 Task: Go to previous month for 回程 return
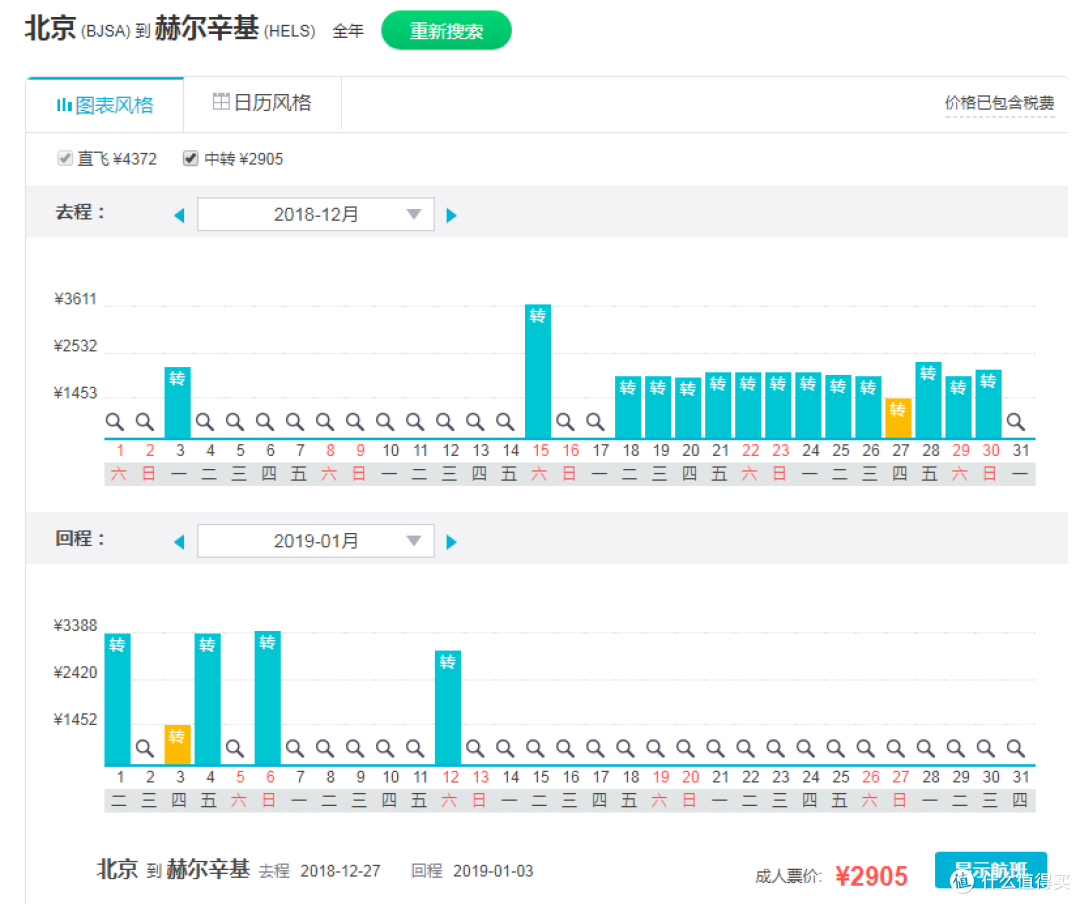click(x=180, y=542)
